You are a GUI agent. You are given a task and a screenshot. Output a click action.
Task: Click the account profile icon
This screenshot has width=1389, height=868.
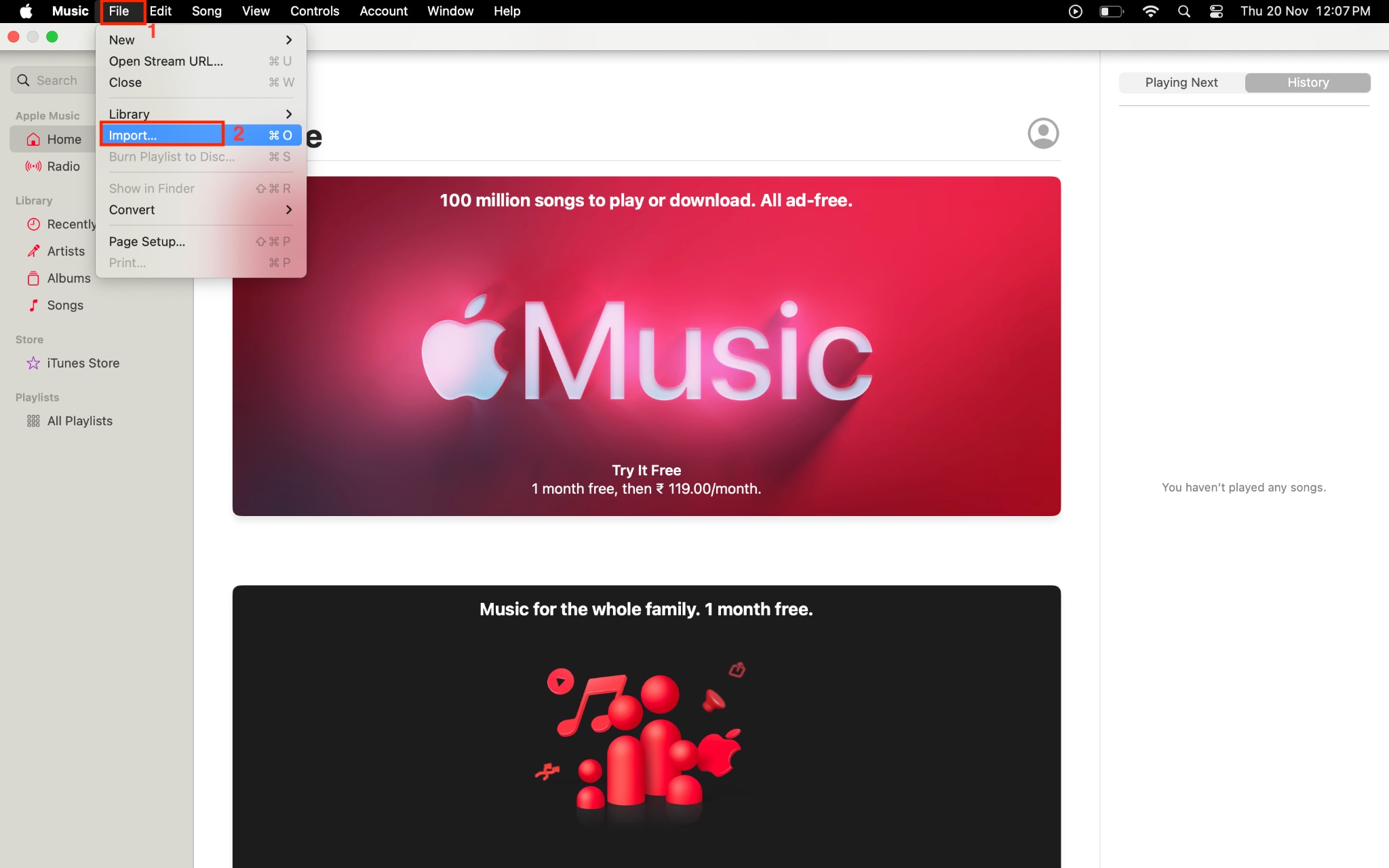click(x=1042, y=134)
